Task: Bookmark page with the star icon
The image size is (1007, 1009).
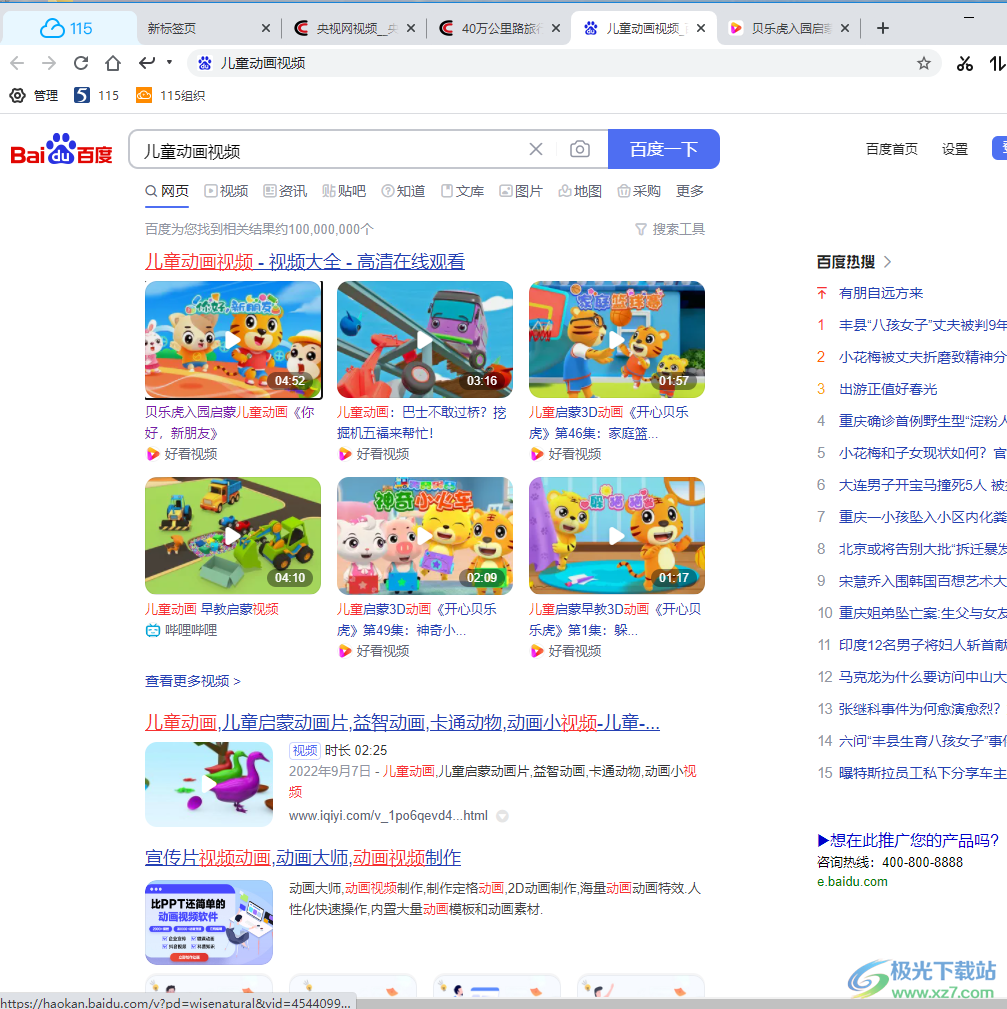Action: click(924, 63)
